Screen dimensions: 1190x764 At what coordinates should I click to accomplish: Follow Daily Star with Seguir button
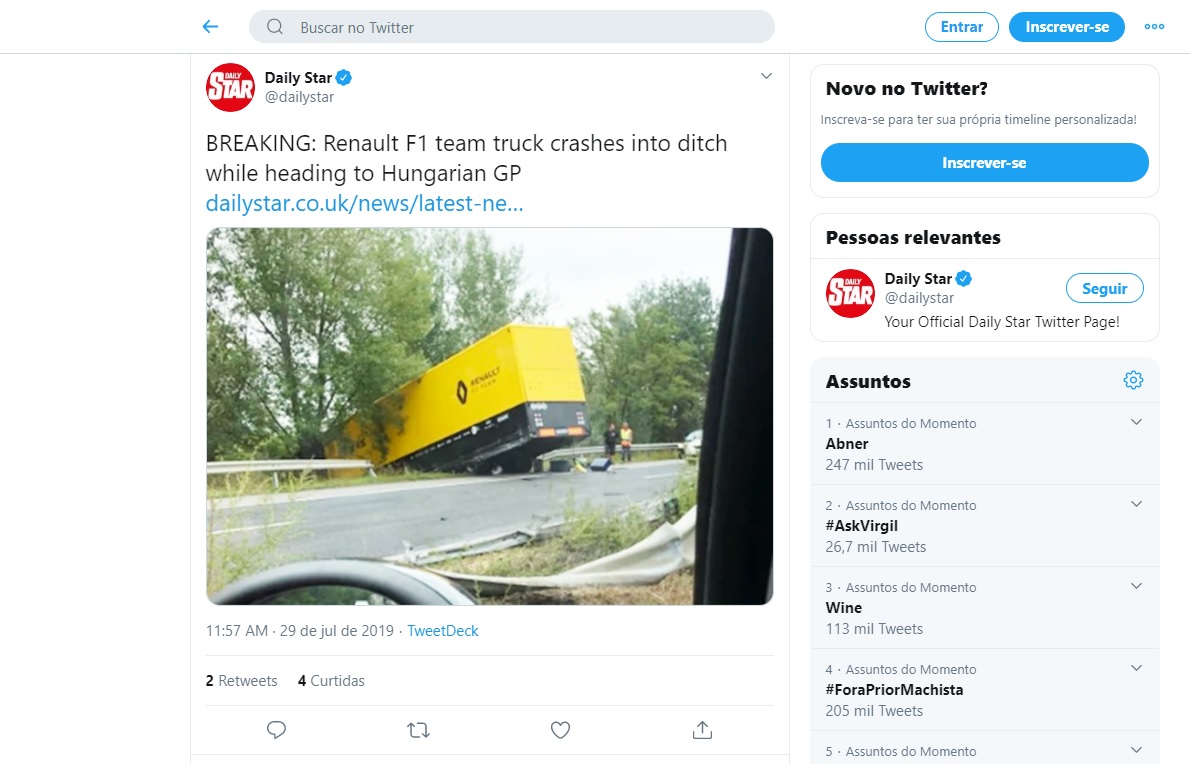(1104, 289)
